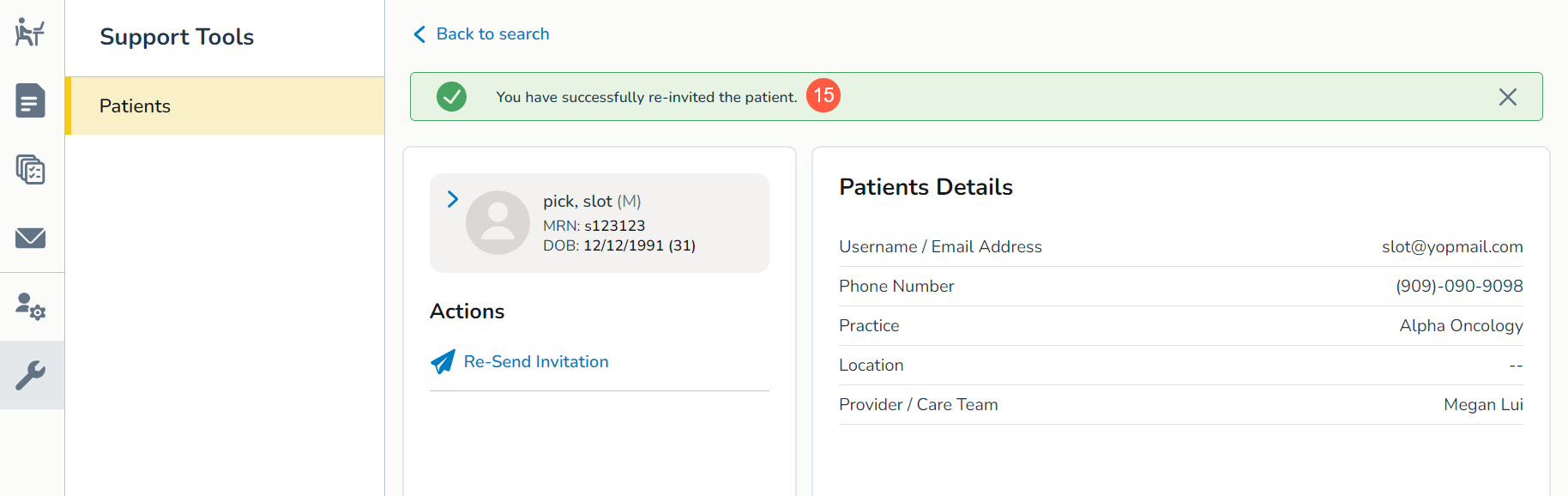Go back to search
Screen dimensions: 1568x496
(x=492, y=34)
